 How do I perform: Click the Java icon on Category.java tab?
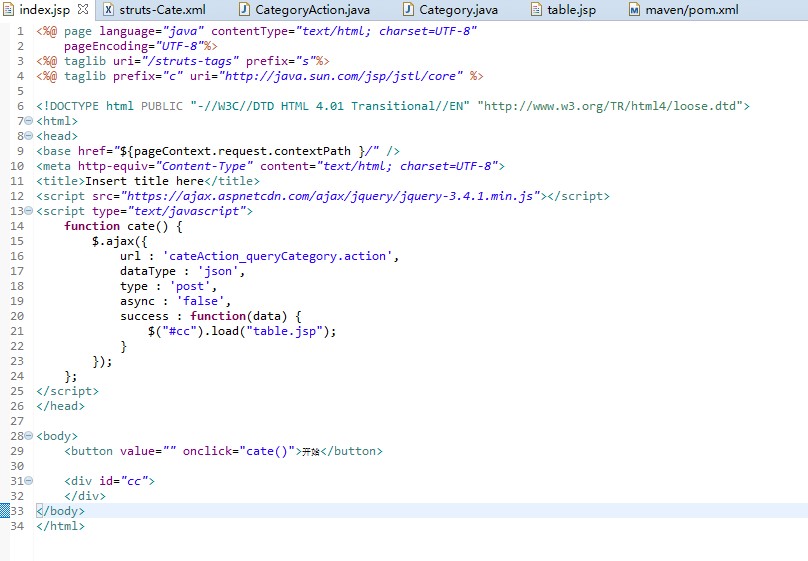tap(408, 9)
